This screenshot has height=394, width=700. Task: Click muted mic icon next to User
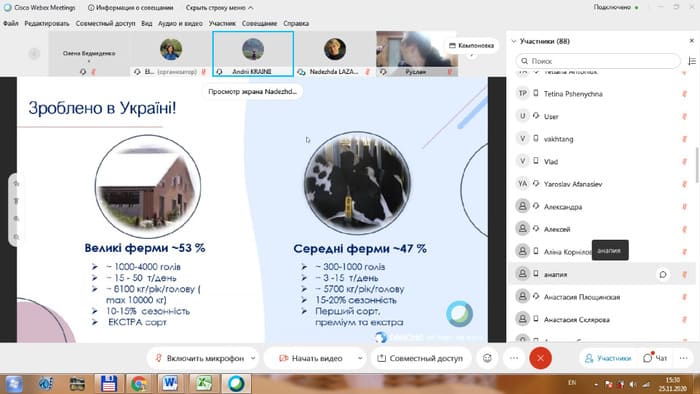pos(684,116)
